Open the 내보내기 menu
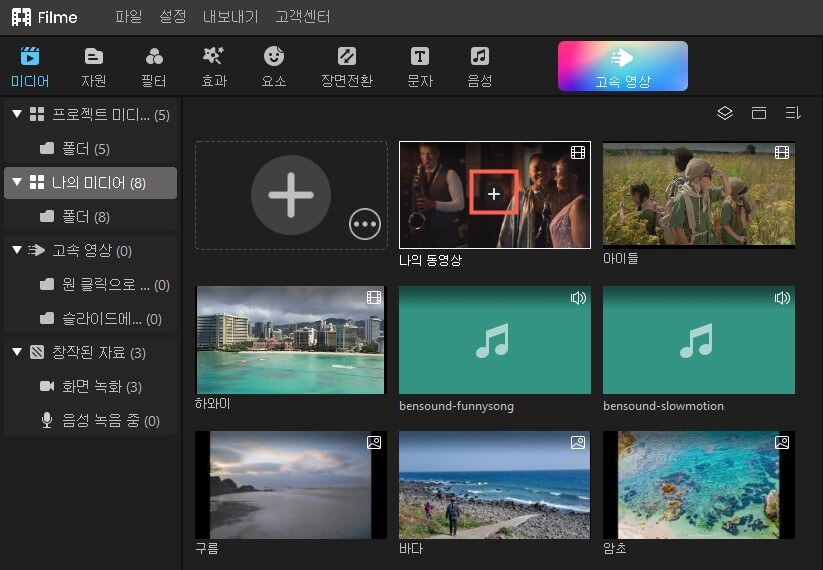Screen dimensions: 823x570 point(230,17)
